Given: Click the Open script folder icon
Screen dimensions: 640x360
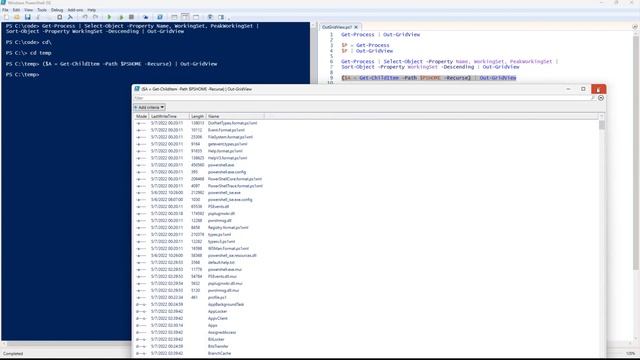Looking at the screenshot, I should 17,17.
